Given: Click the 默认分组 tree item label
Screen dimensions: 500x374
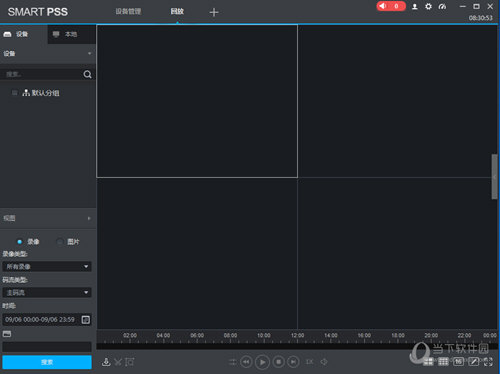Looking at the screenshot, I should click(x=46, y=93).
